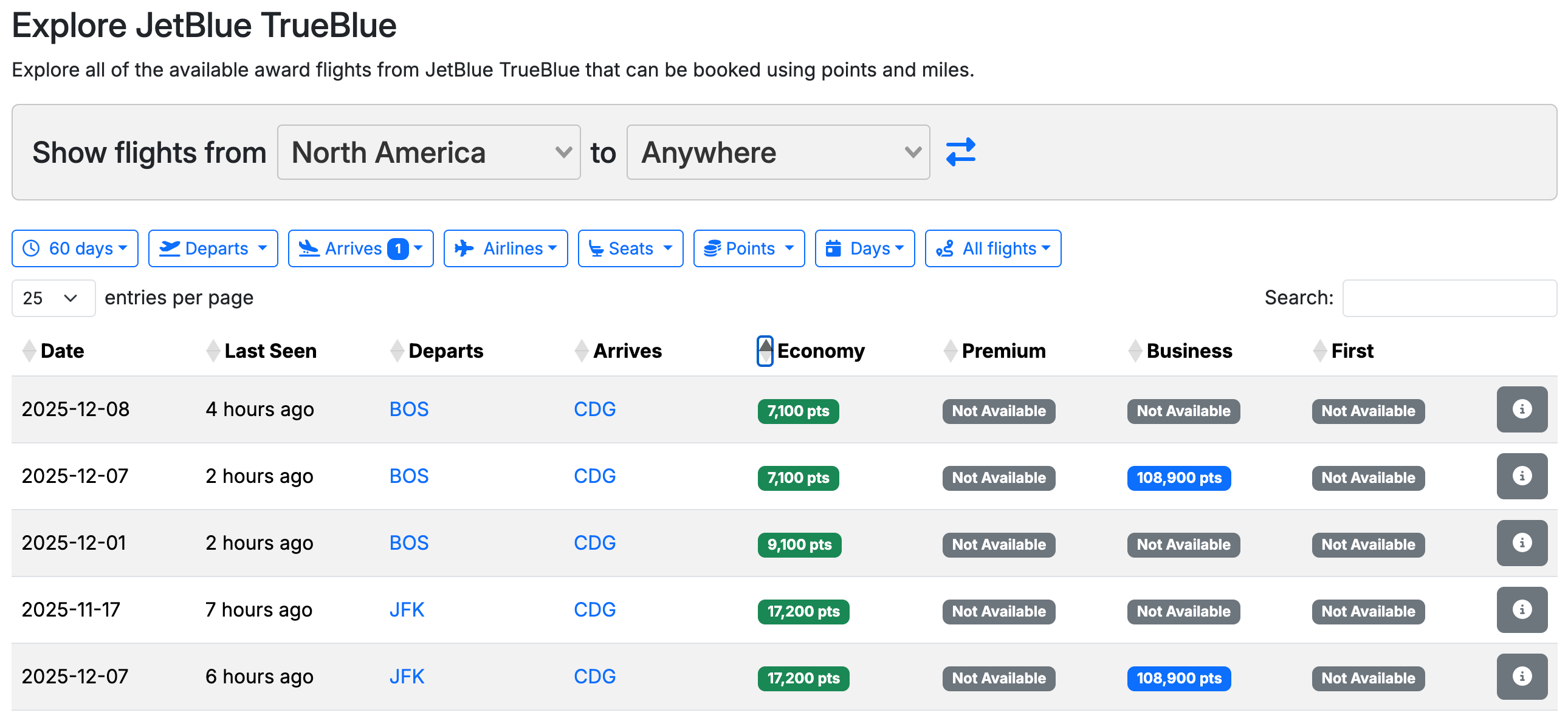Open the Airlines filter menu

click(x=505, y=248)
